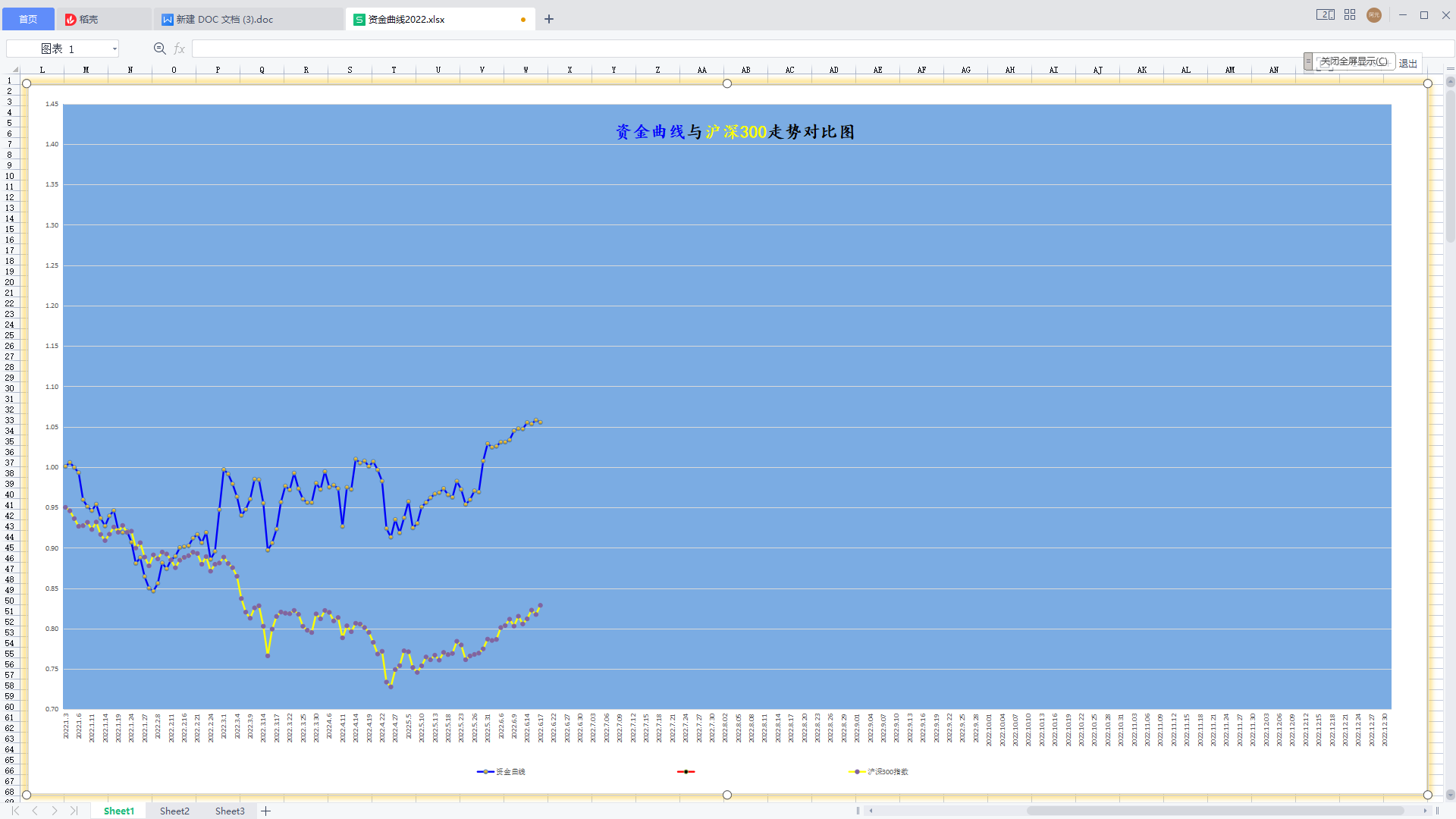Go to next sheet arrow
Image resolution: width=1456 pixels, height=819 pixels.
tap(55, 811)
